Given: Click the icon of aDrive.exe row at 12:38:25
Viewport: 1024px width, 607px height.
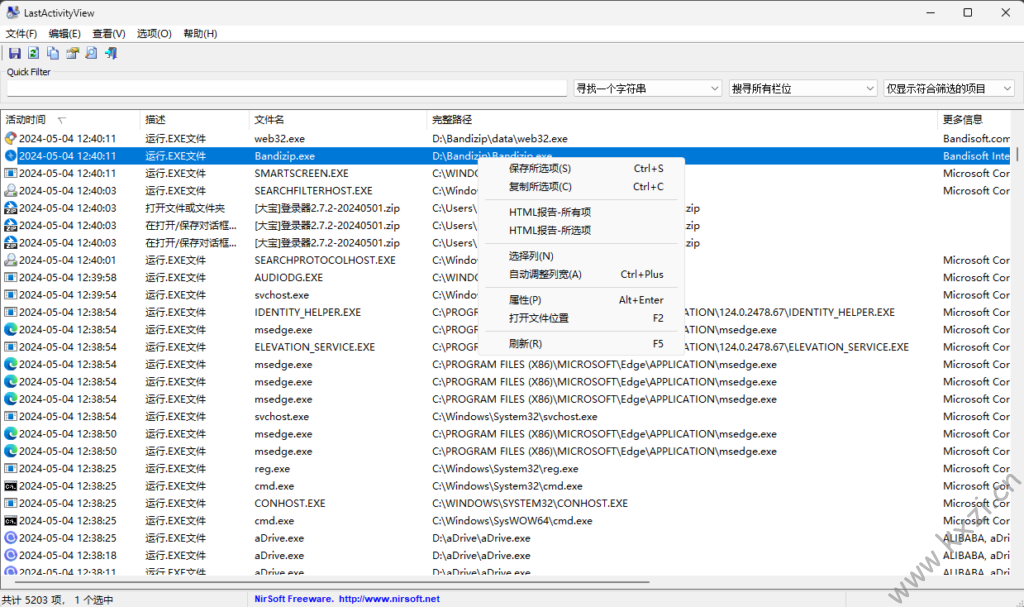Looking at the screenshot, I should tap(10, 538).
